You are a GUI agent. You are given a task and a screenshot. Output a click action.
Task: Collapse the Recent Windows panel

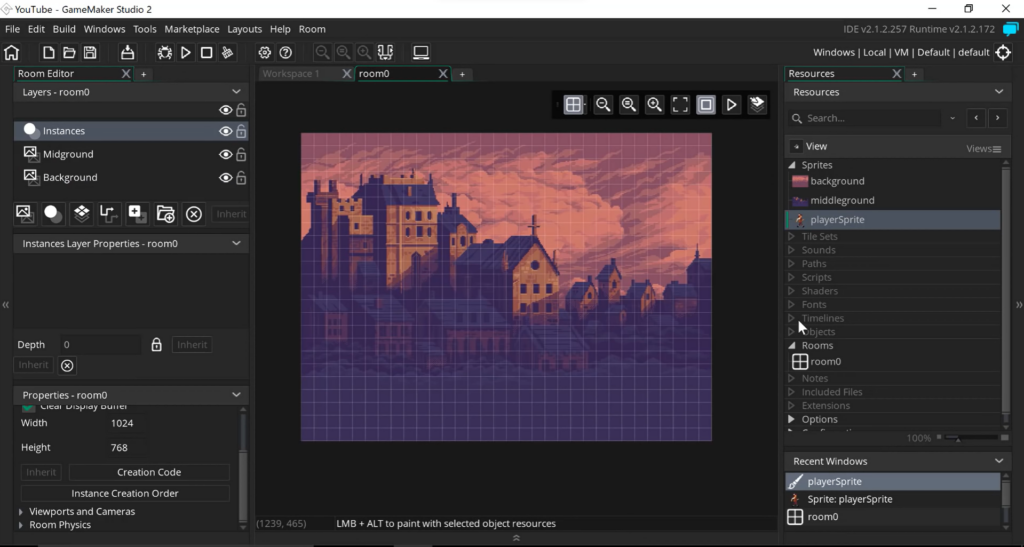click(x=999, y=461)
